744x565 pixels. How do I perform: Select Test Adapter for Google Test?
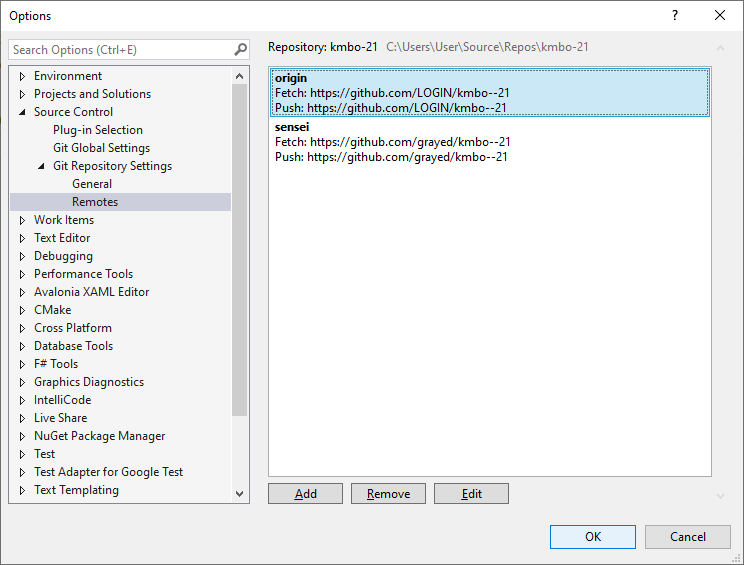pyautogui.click(x=108, y=472)
